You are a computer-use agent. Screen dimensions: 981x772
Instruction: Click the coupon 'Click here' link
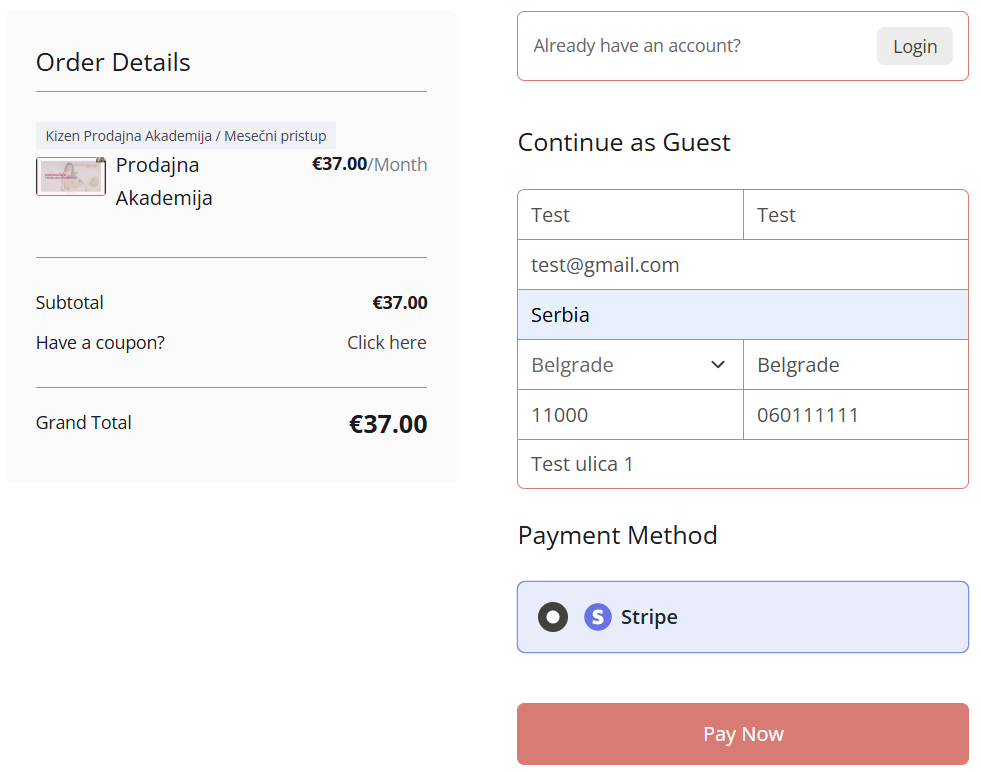pyautogui.click(x=387, y=343)
